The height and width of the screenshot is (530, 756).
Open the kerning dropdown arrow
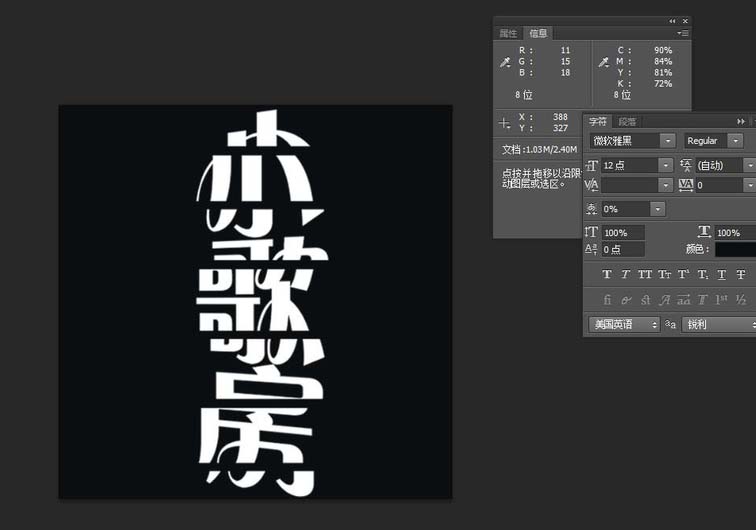666,185
